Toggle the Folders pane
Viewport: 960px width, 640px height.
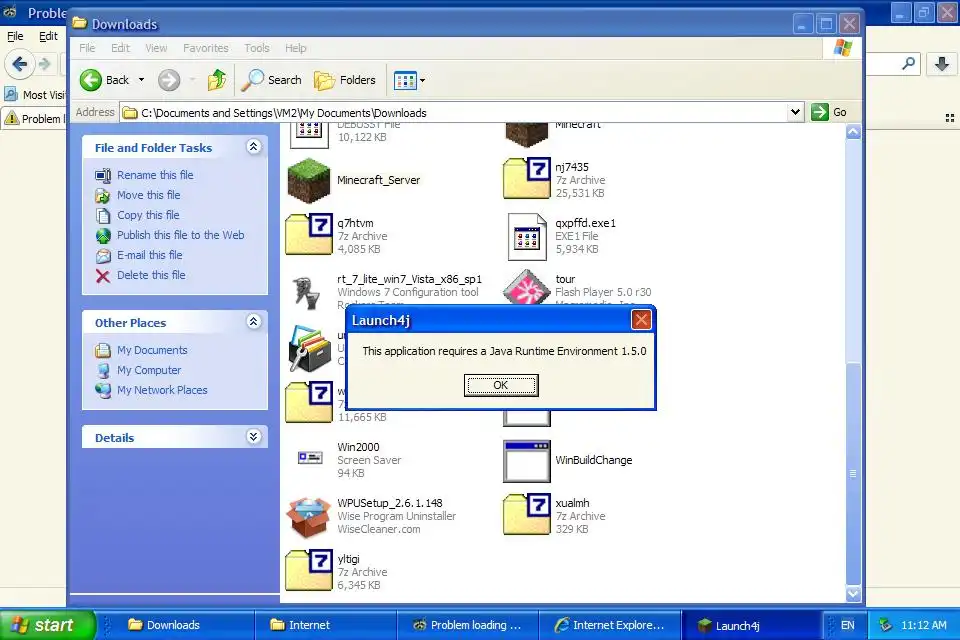[345, 80]
